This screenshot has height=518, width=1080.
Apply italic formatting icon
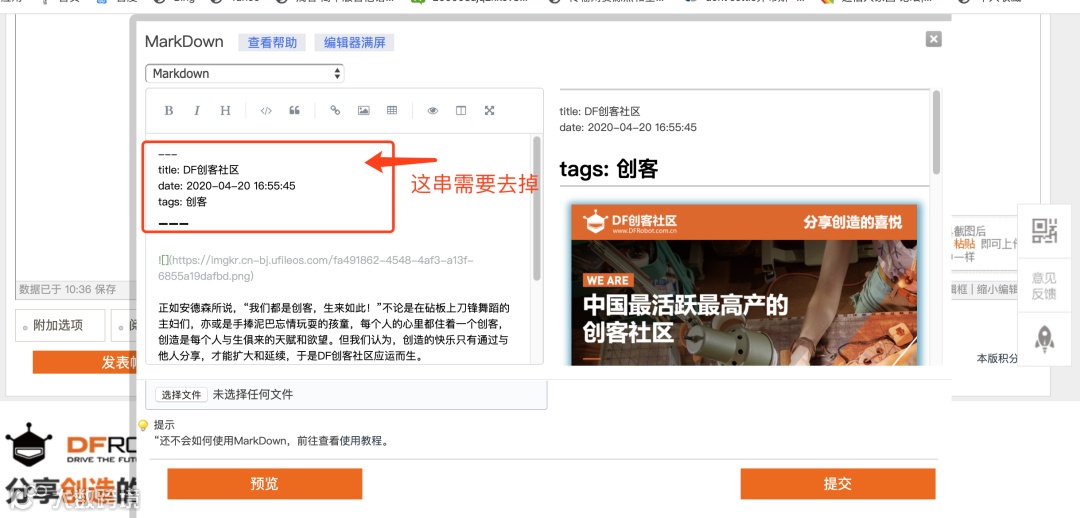197,111
